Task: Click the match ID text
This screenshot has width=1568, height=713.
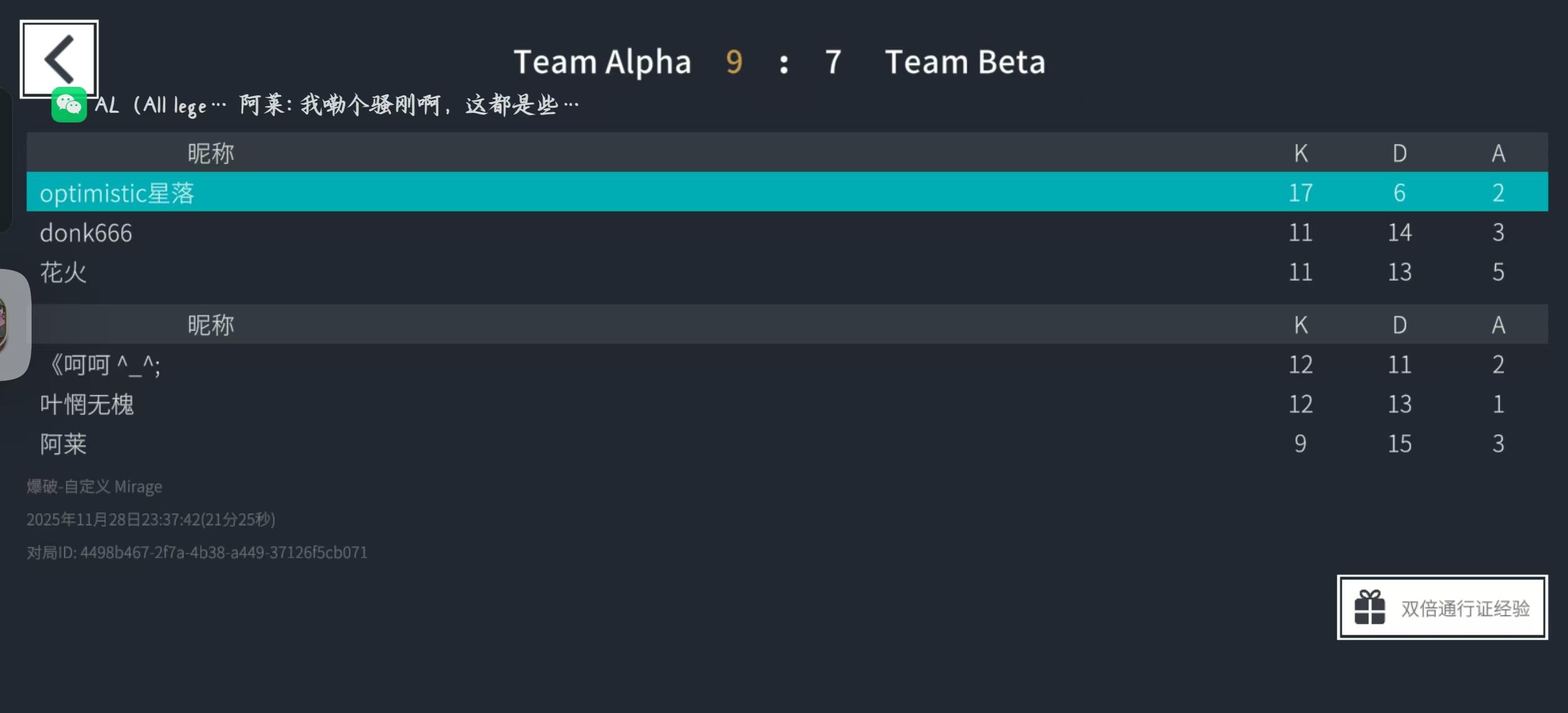Action: (197, 552)
